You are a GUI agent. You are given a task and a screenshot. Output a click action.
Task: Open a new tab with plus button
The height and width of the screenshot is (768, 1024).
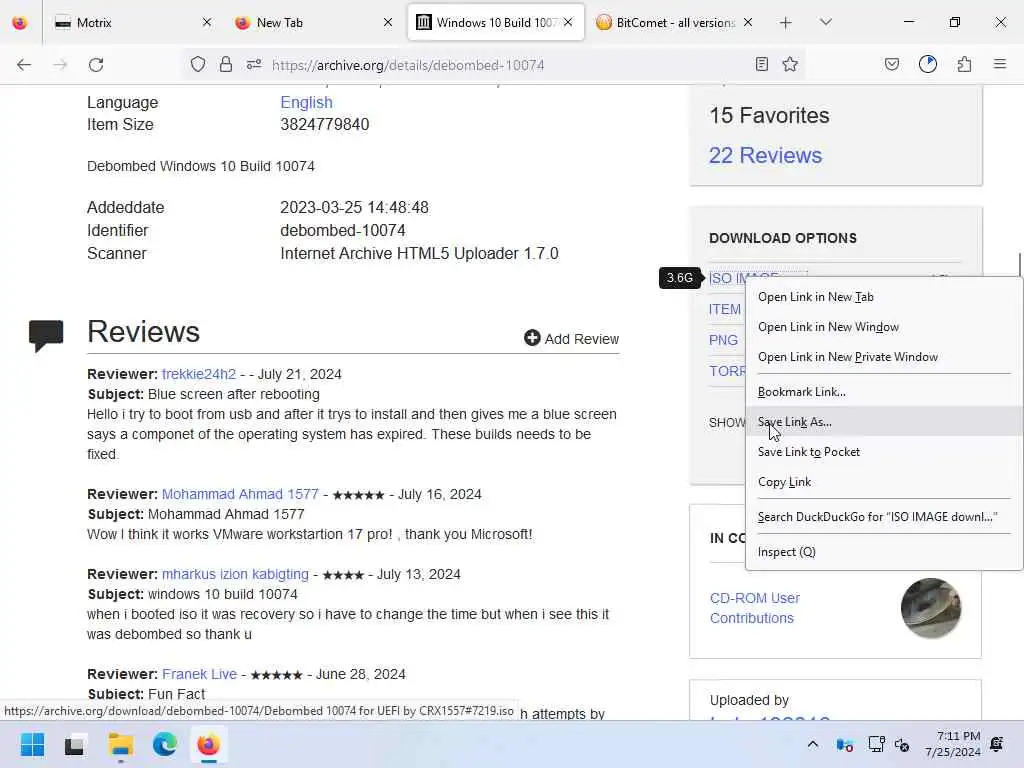coord(786,23)
